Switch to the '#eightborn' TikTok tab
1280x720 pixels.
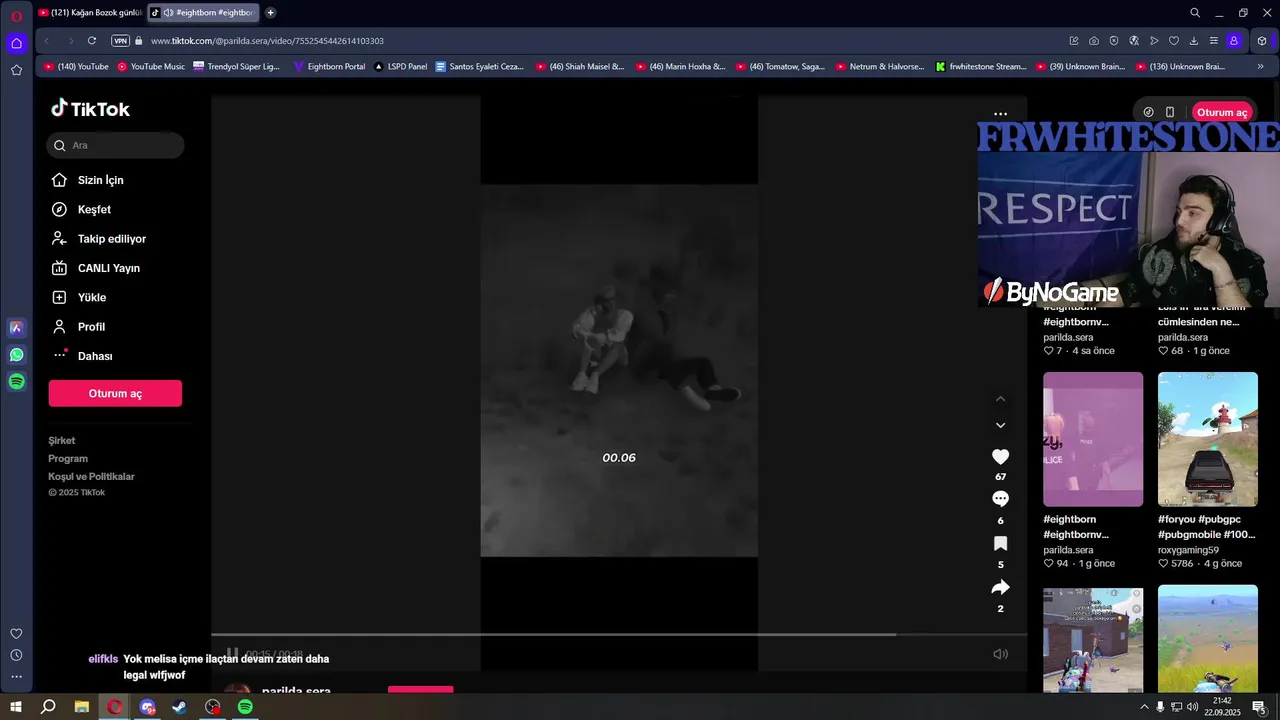(204, 13)
